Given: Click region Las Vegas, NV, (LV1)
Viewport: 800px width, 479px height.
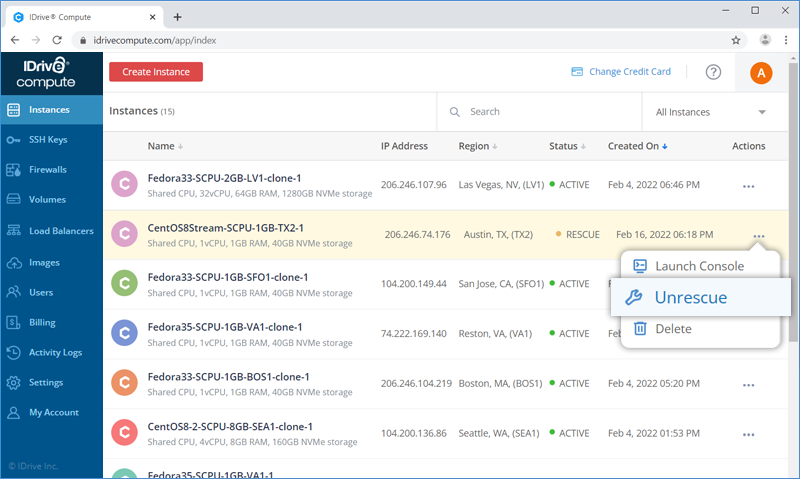Looking at the screenshot, I should click(x=501, y=185).
